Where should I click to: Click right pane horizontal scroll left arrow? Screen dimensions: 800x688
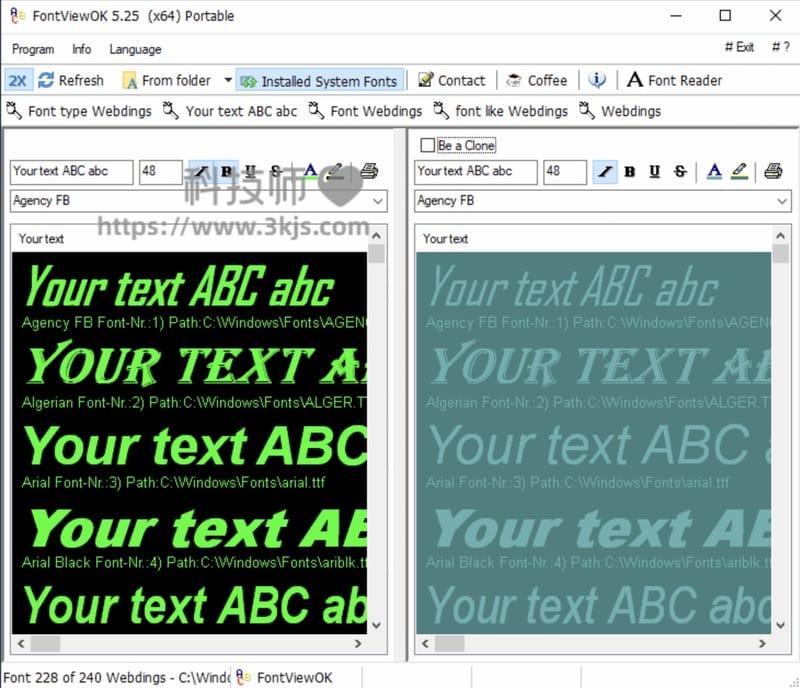[425, 644]
